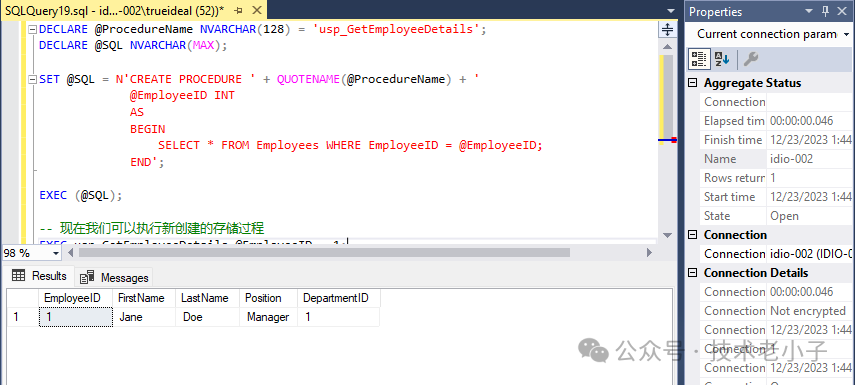Click the Property Pages wrench icon
Viewport: 855px width, 385px height.
point(751,59)
